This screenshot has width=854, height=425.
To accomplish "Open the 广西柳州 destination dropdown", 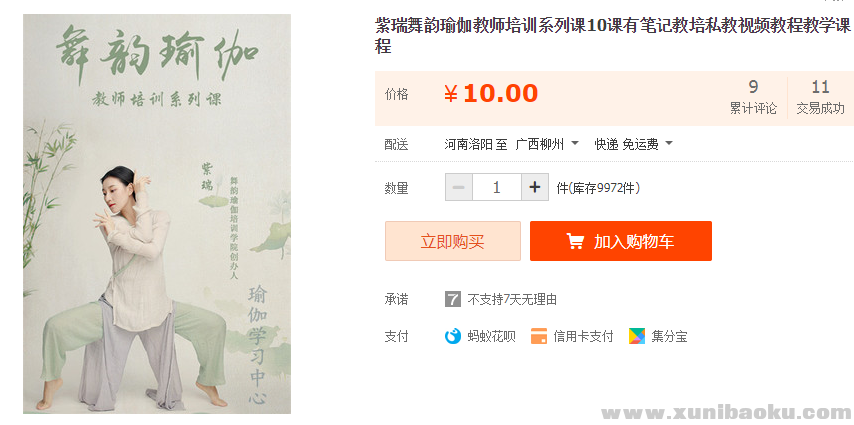I will [x=546, y=144].
